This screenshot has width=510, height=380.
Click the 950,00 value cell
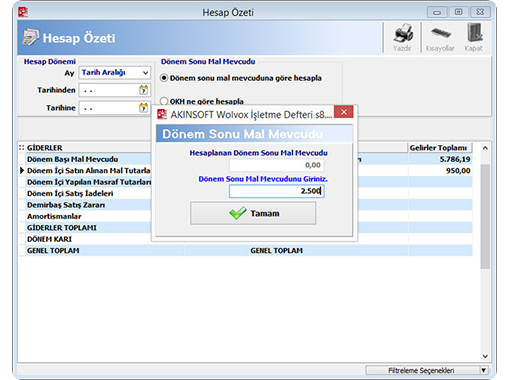440,171
